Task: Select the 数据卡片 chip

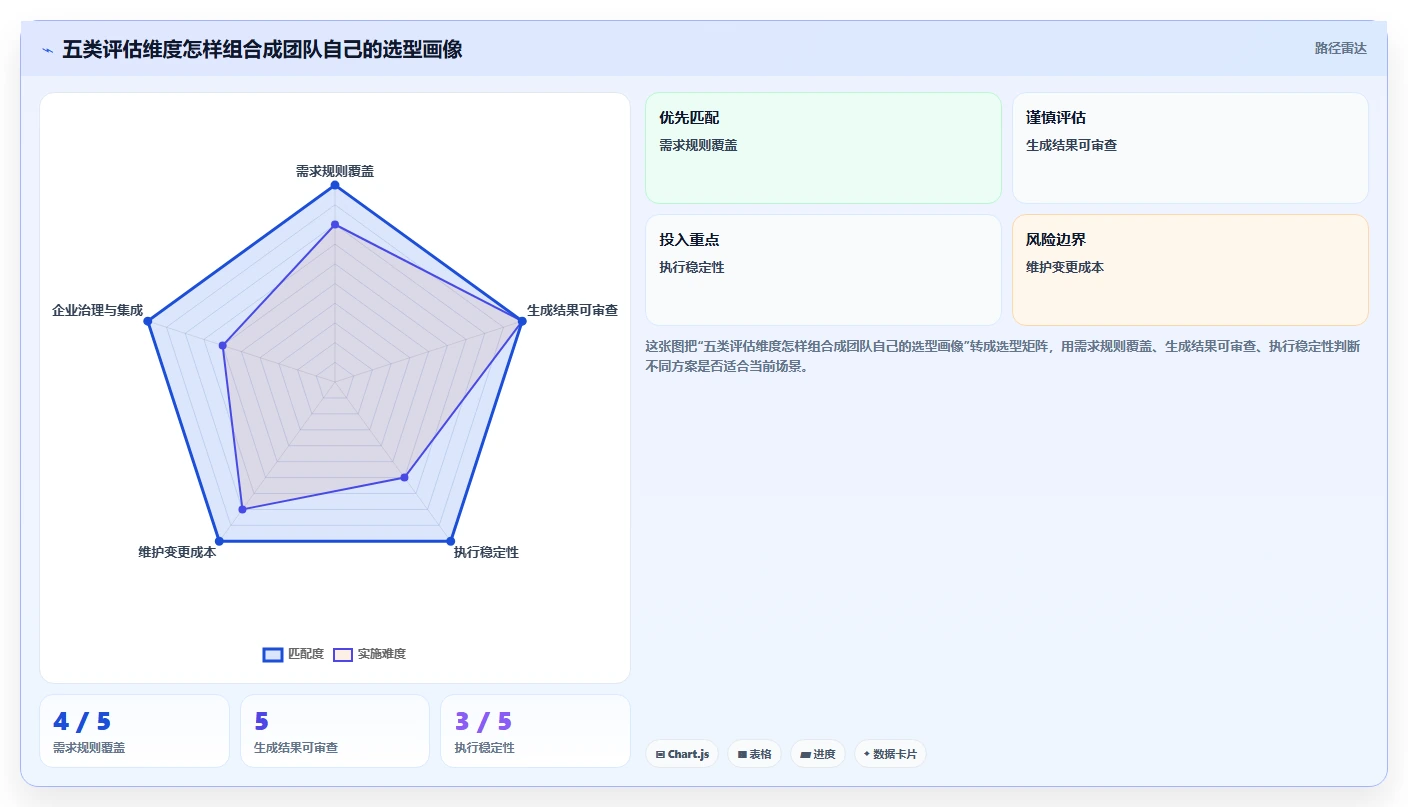Action: (x=890, y=754)
